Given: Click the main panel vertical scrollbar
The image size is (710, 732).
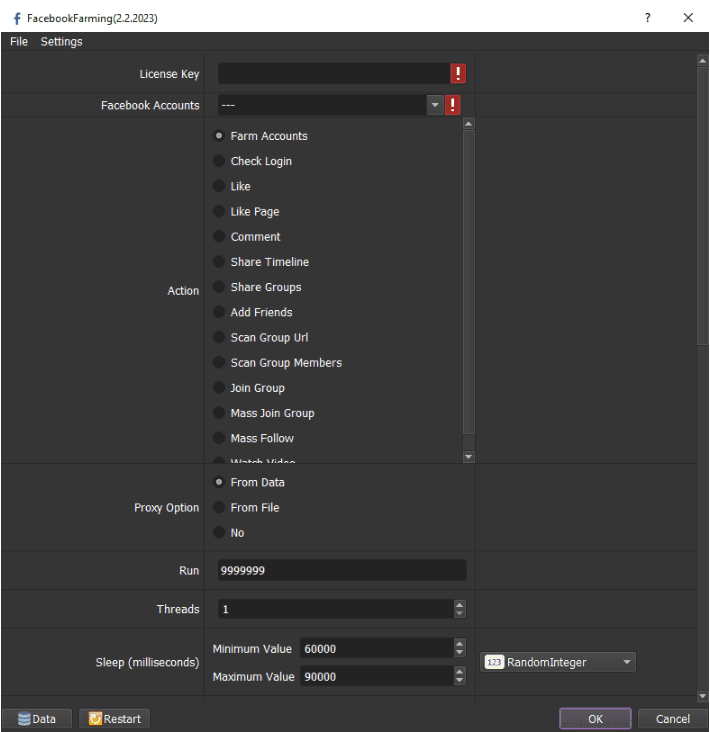Looking at the screenshot, I should click(x=702, y=200).
